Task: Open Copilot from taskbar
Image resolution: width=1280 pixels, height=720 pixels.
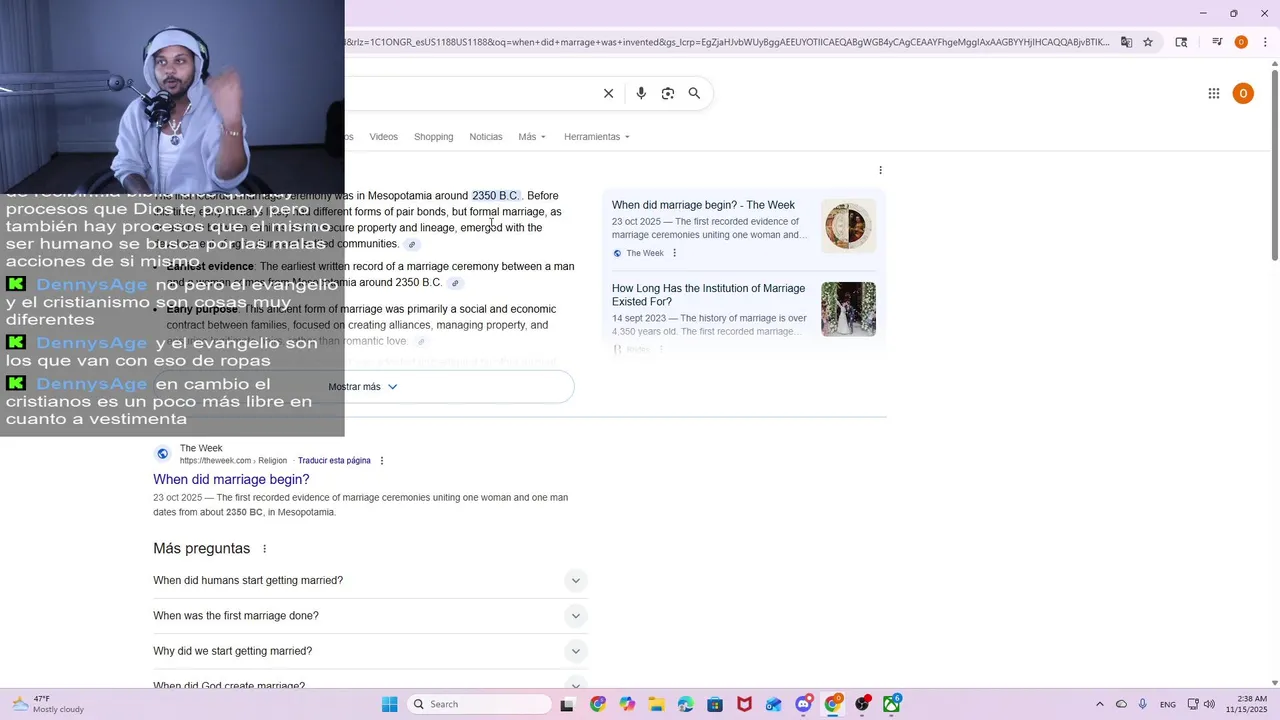Action: click(627, 704)
